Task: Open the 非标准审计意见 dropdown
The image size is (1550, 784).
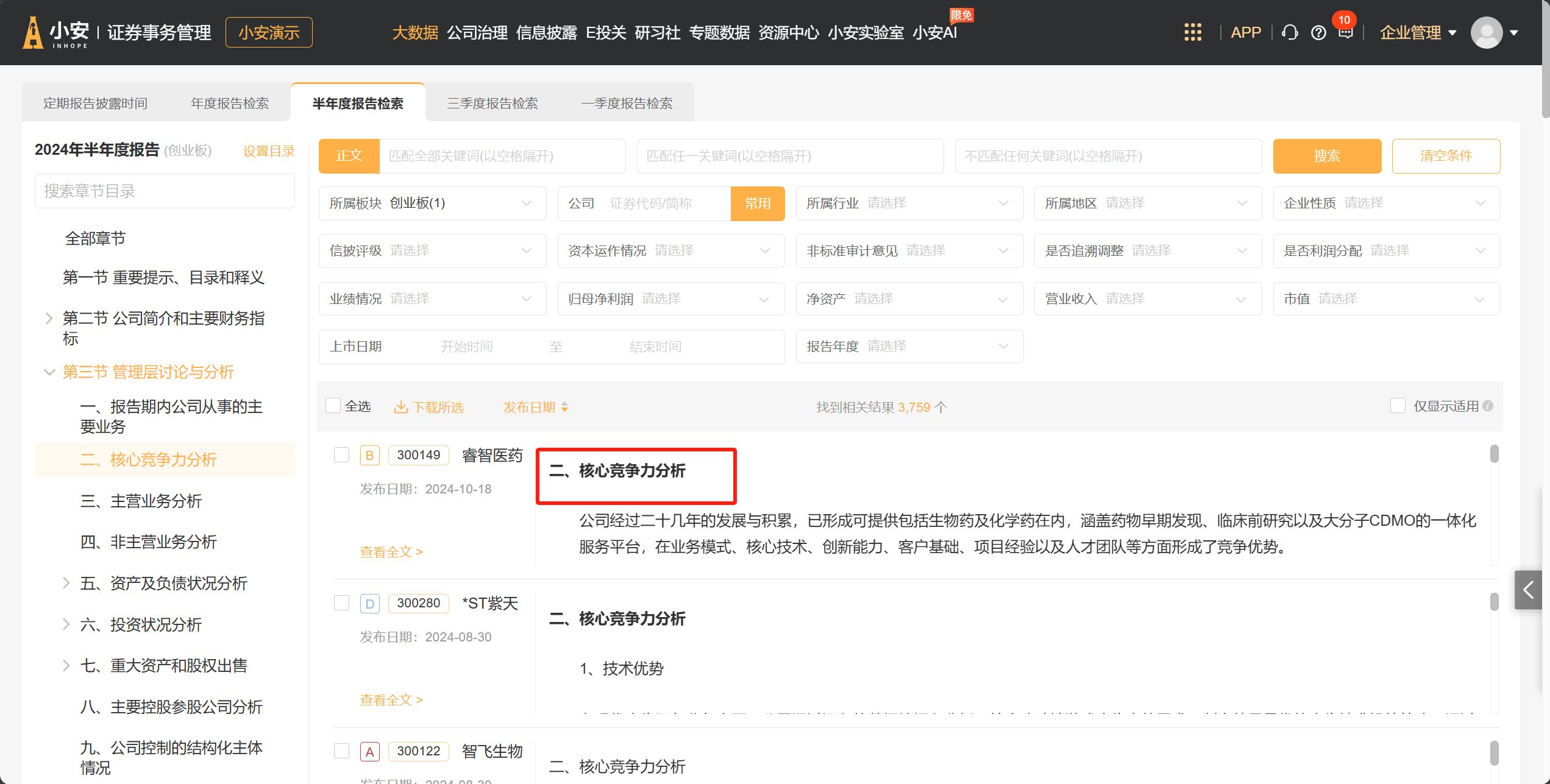Action: pyautogui.click(x=909, y=250)
